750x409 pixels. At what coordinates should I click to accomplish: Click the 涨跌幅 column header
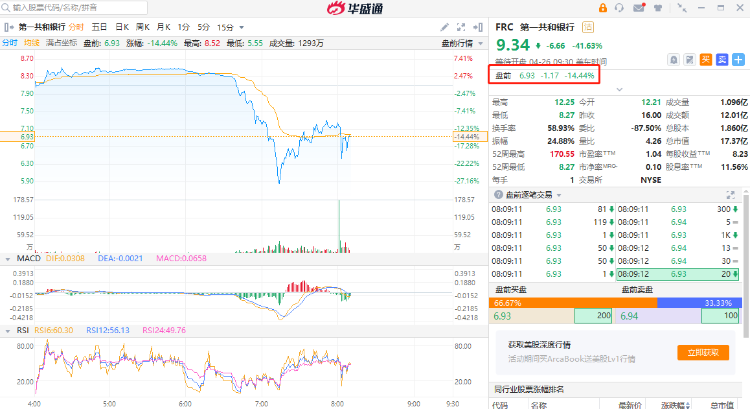[x=675, y=405]
